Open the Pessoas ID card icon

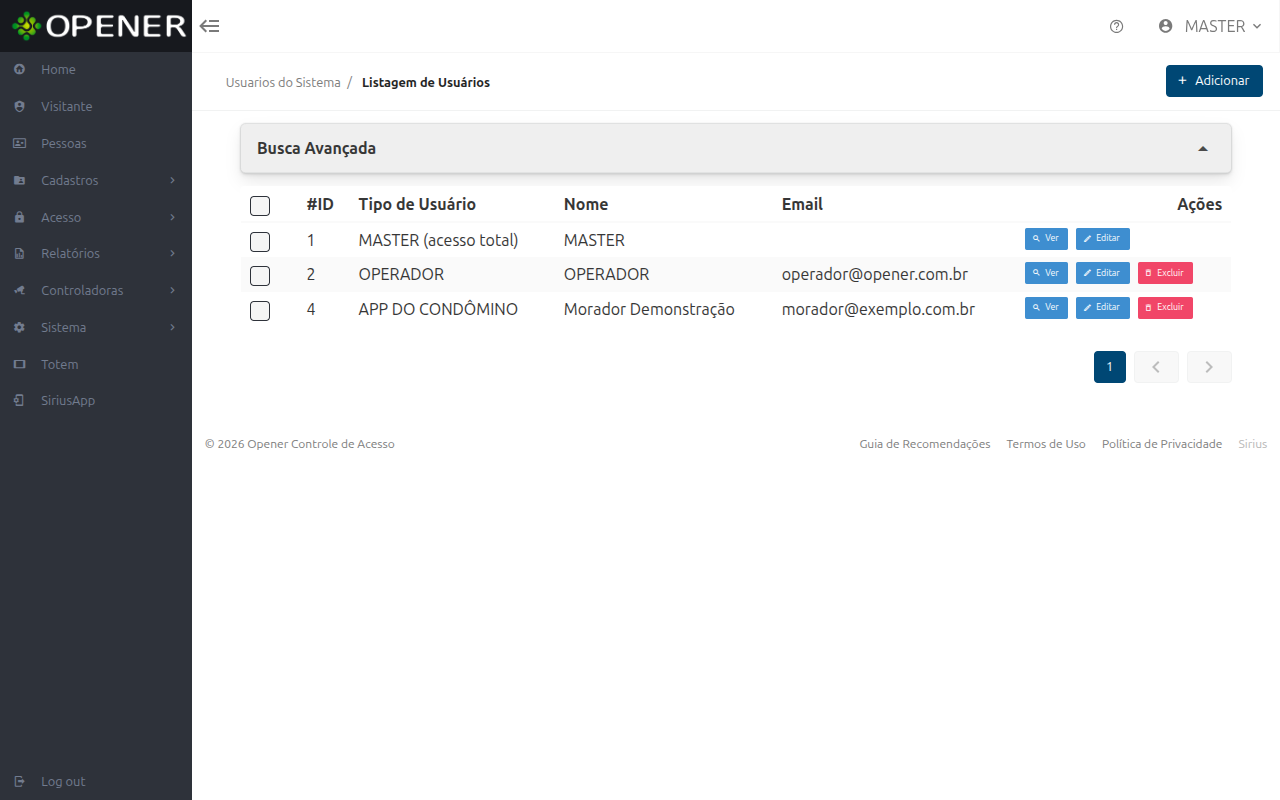click(19, 143)
